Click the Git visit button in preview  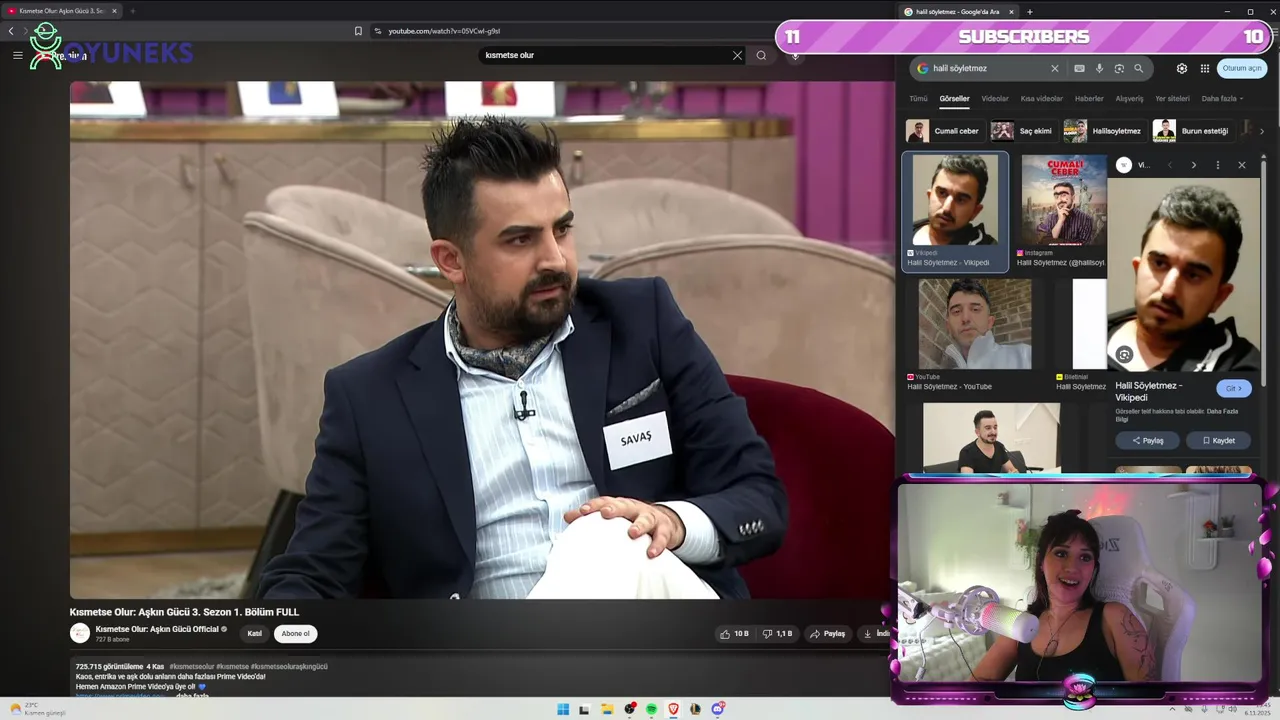pyautogui.click(x=1233, y=389)
